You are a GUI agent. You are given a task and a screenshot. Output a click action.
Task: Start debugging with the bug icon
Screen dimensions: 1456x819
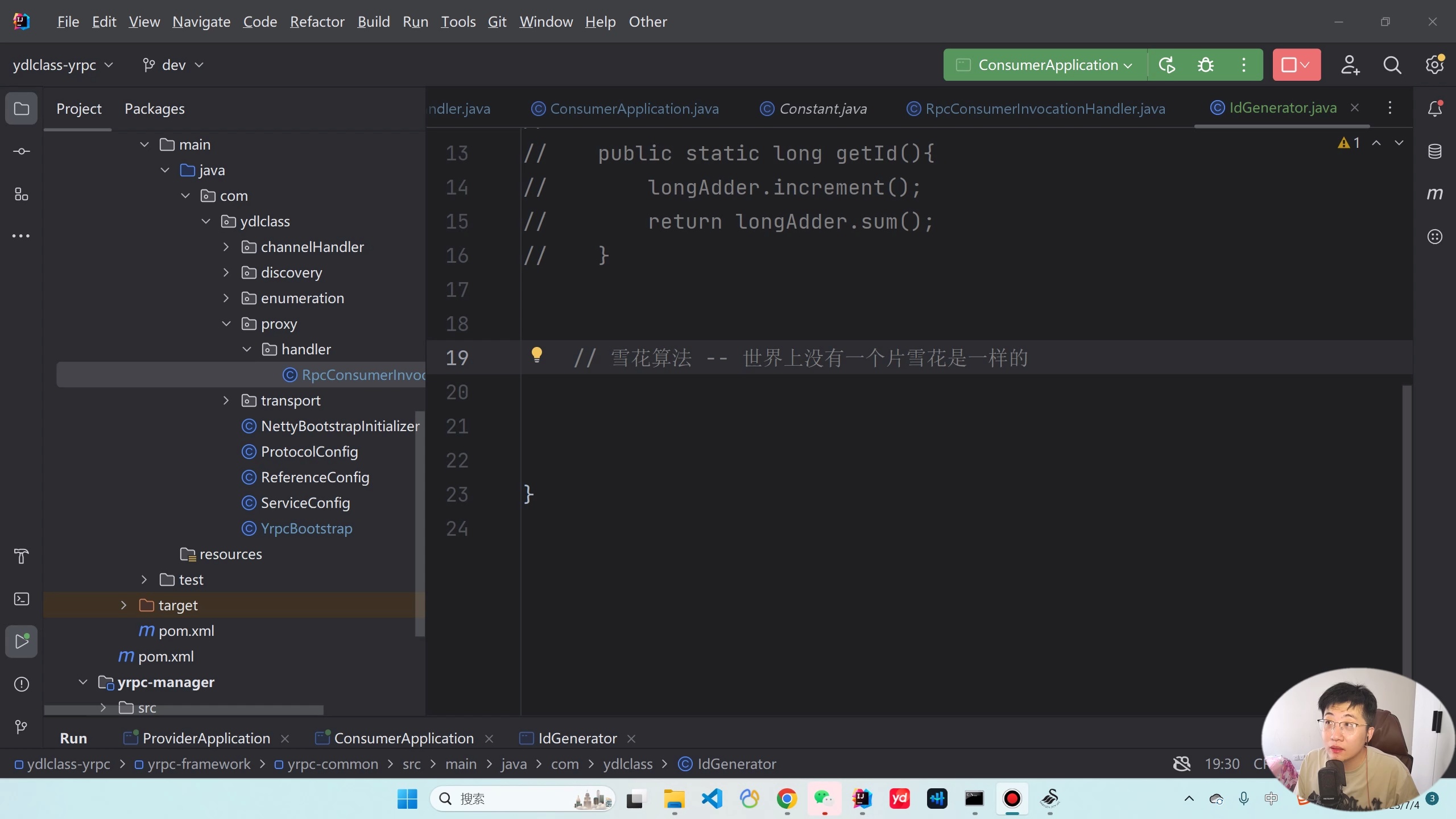coord(1206,64)
